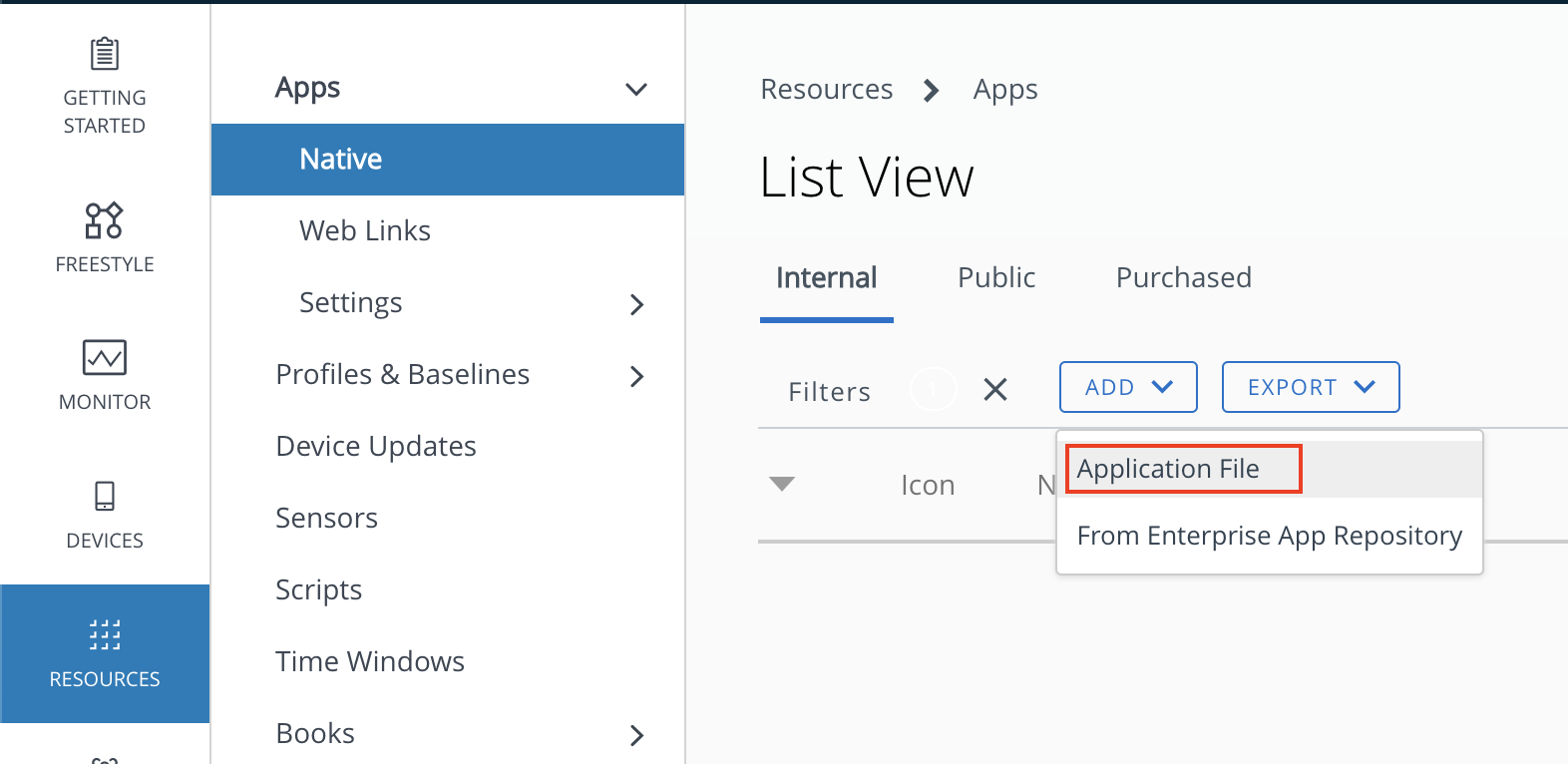Switch to the Purchased tab
1568x764 pixels.
point(1184,277)
